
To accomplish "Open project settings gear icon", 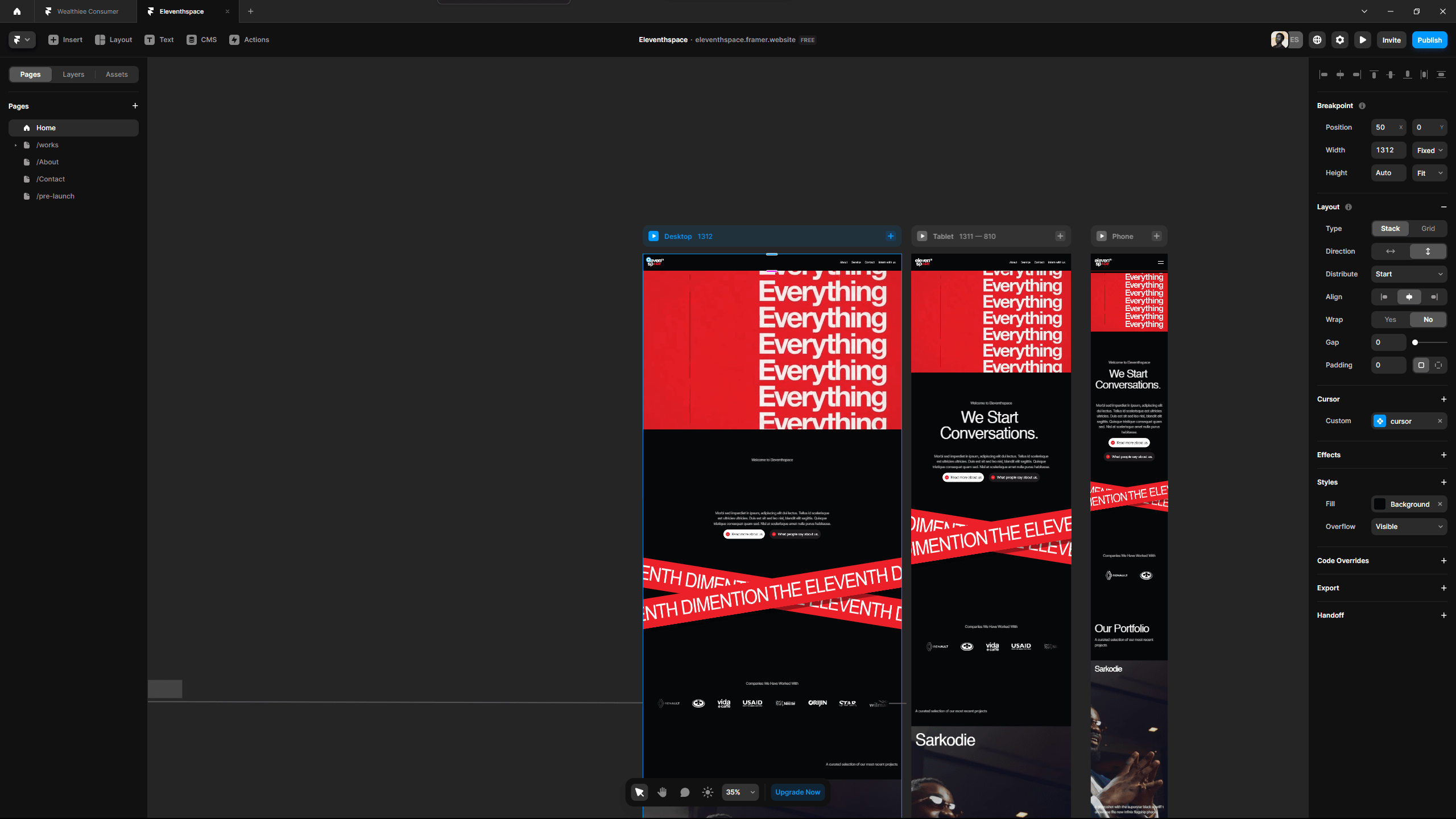I will tap(1340, 40).
